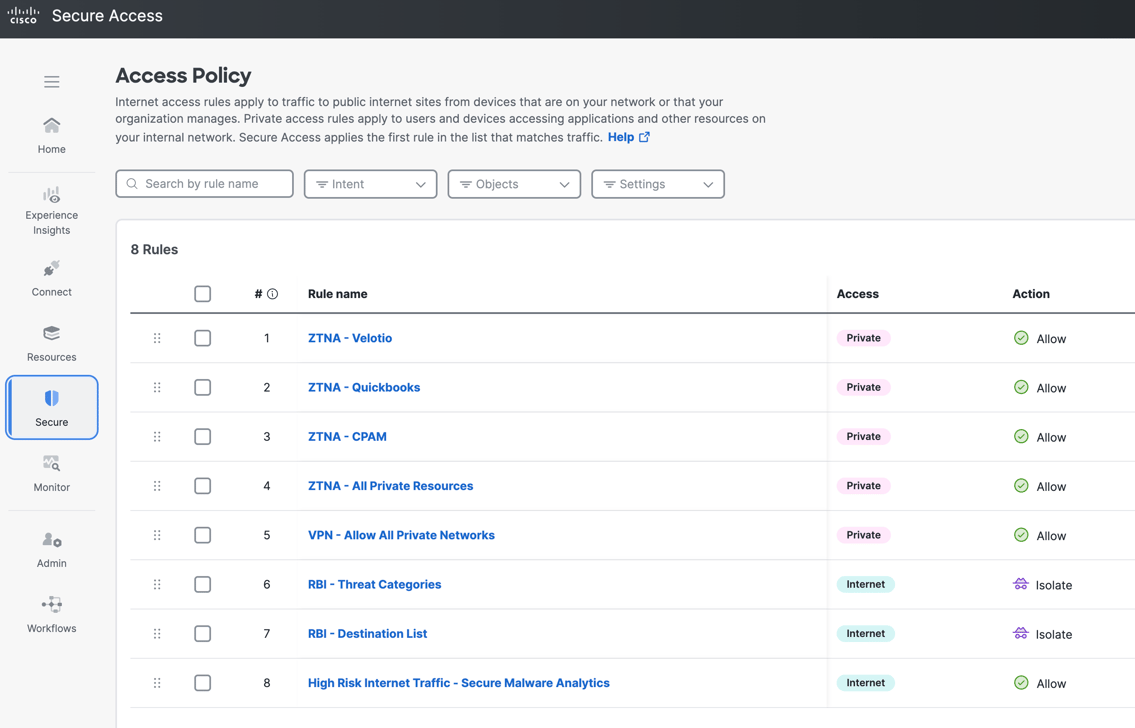Image resolution: width=1135 pixels, height=728 pixels.
Task: Click Internet badge for RBI - Threat Categories
Action: point(866,584)
